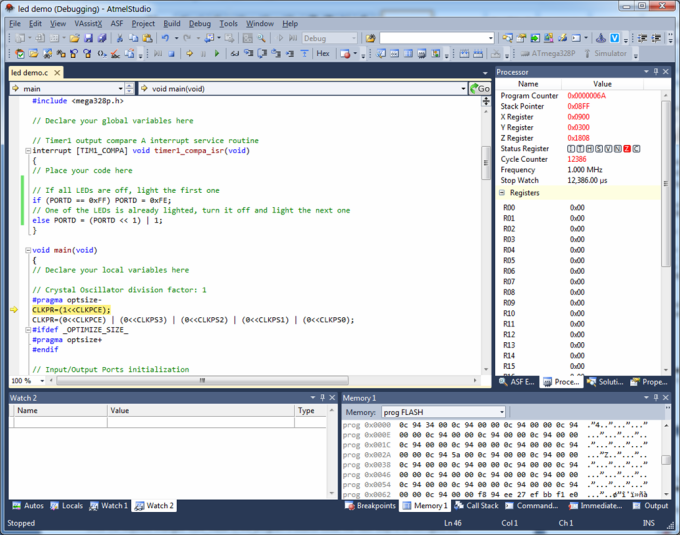Toggle Hex display button
Image resolution: width=680 pixels, height=535 pixels.
[323, 53]
